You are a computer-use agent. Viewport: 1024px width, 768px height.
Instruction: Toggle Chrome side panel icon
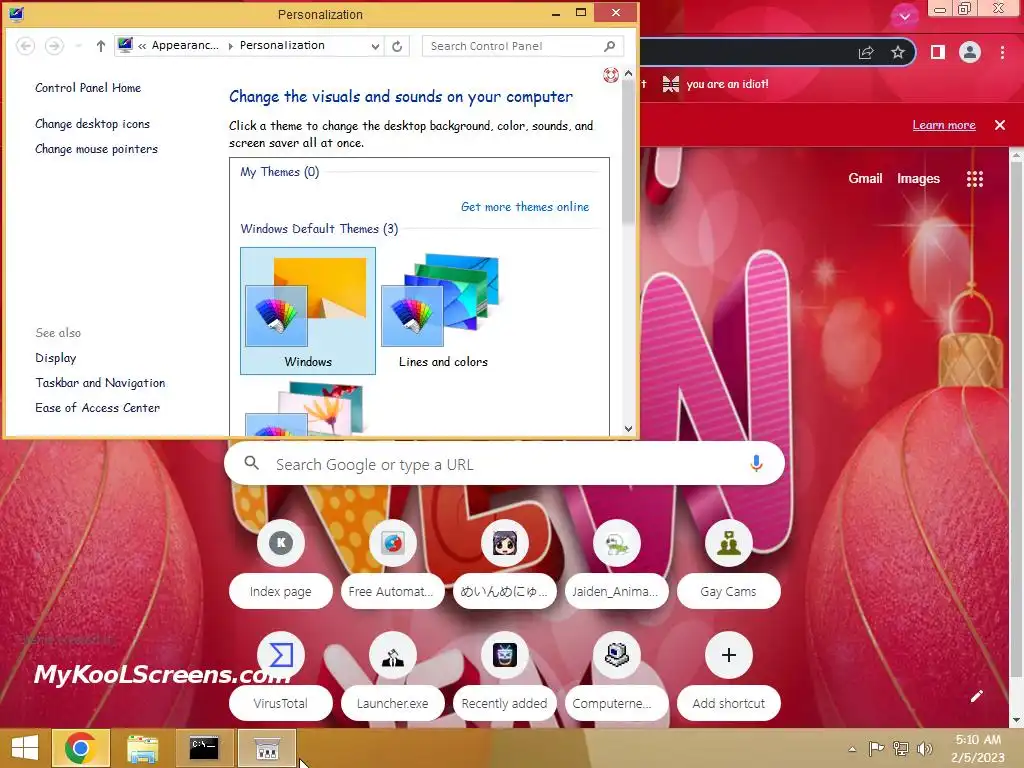pyautogui.click(x=938, y=52)
